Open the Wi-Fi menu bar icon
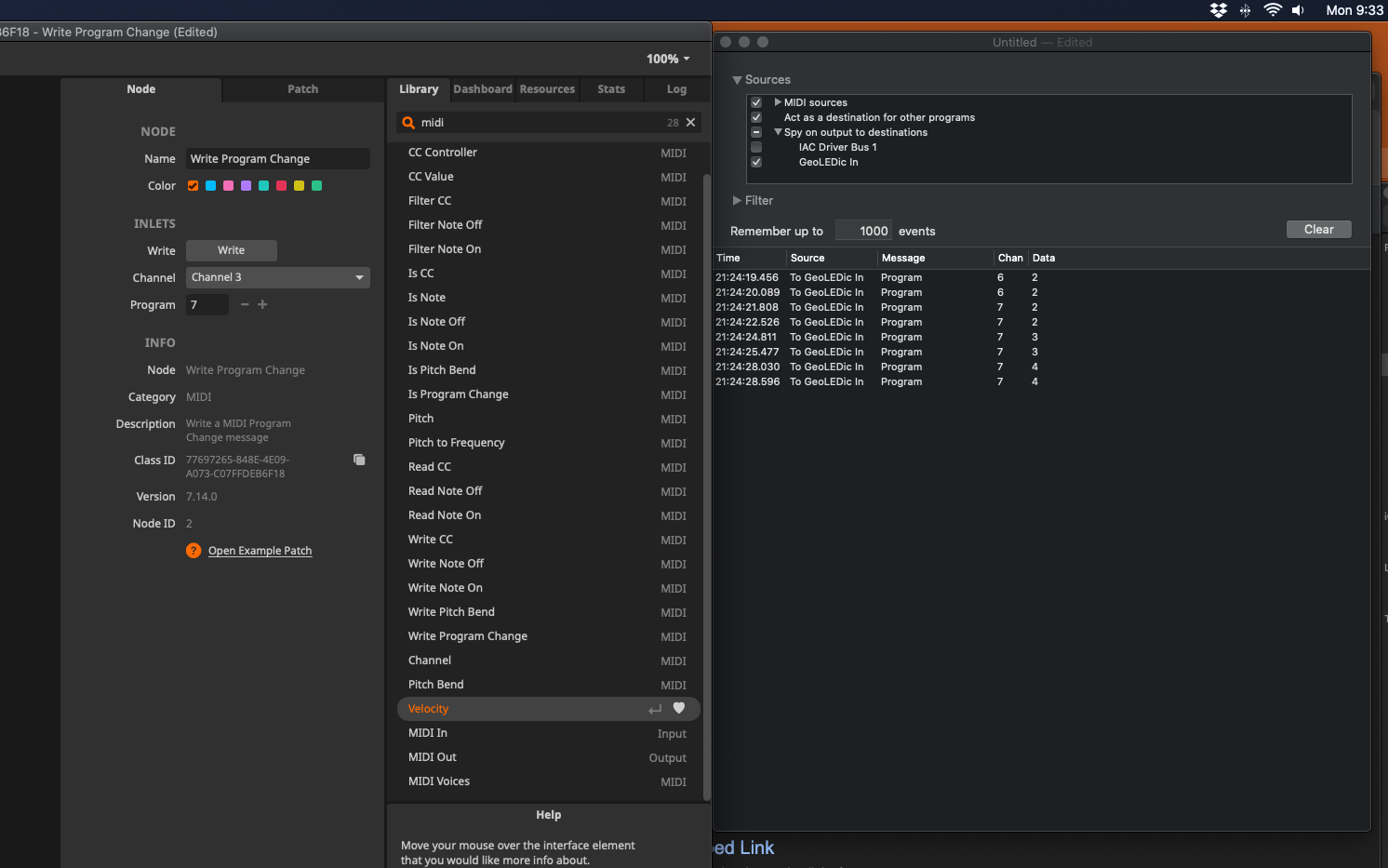 pyautogui.click(x=1273, y=10)
